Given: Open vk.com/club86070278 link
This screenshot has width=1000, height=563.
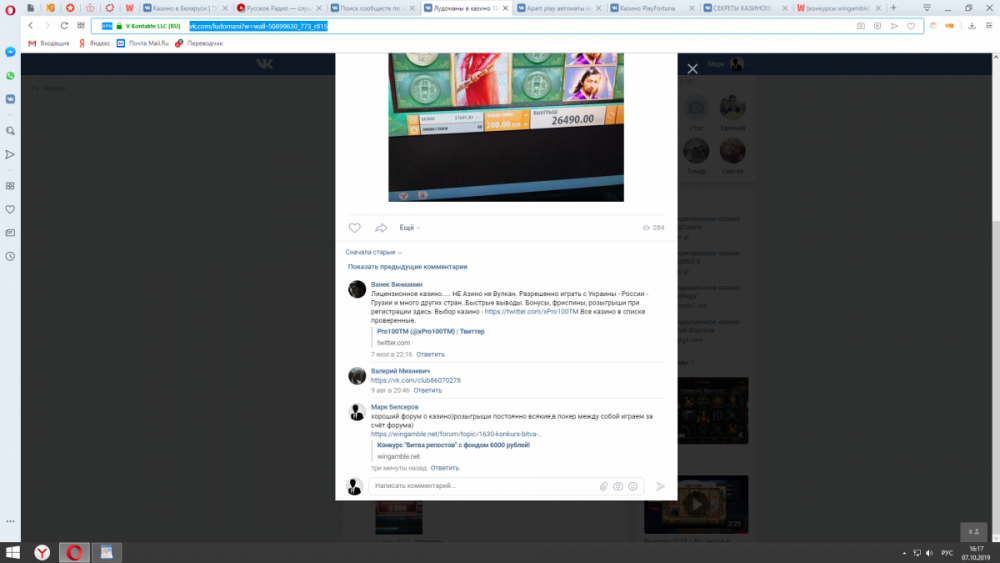Looking at the screenshot, I should point(416,381).
